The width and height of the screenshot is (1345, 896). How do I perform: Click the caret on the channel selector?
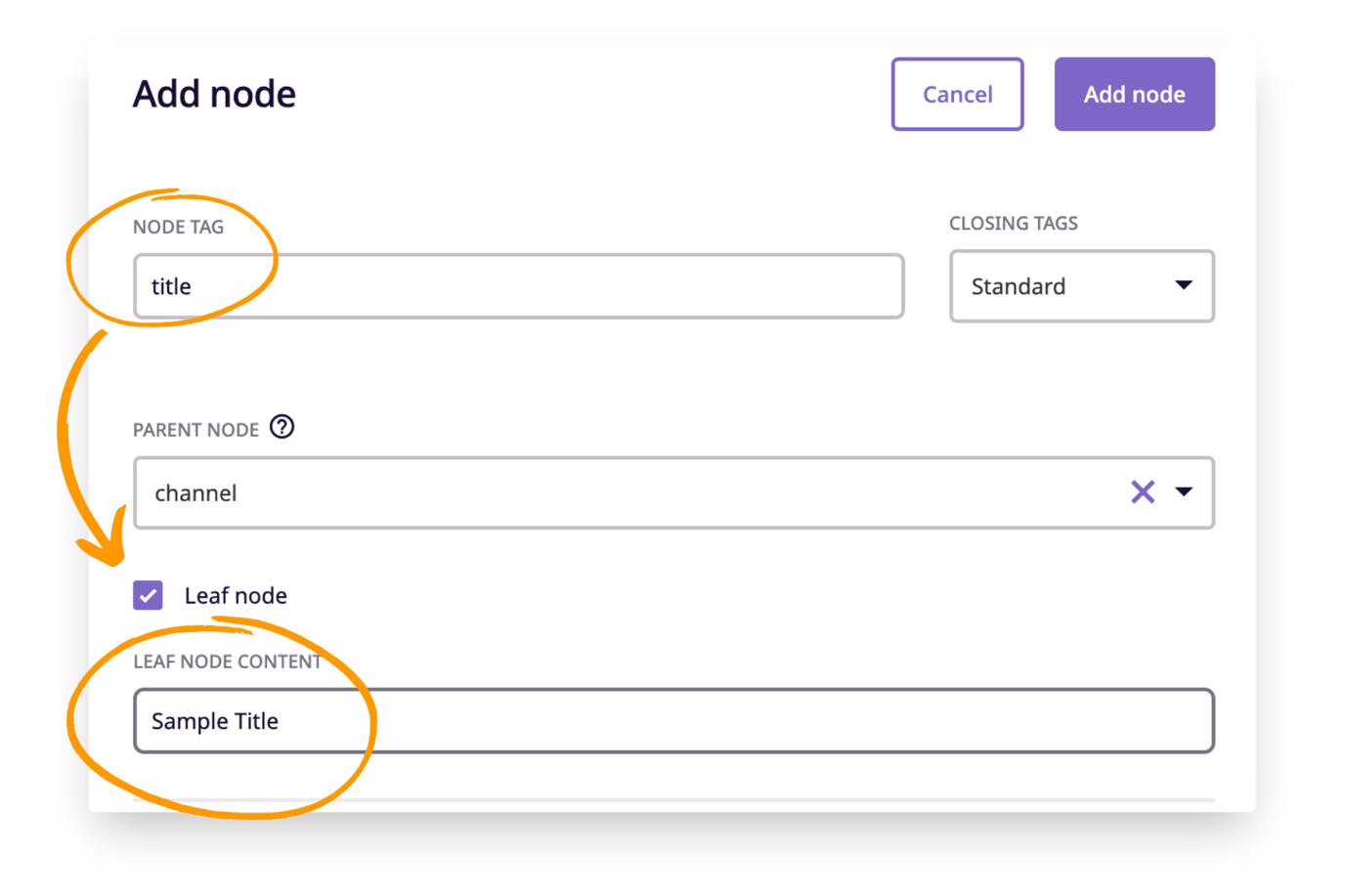pyautogui.click(x=1185, y=492)
